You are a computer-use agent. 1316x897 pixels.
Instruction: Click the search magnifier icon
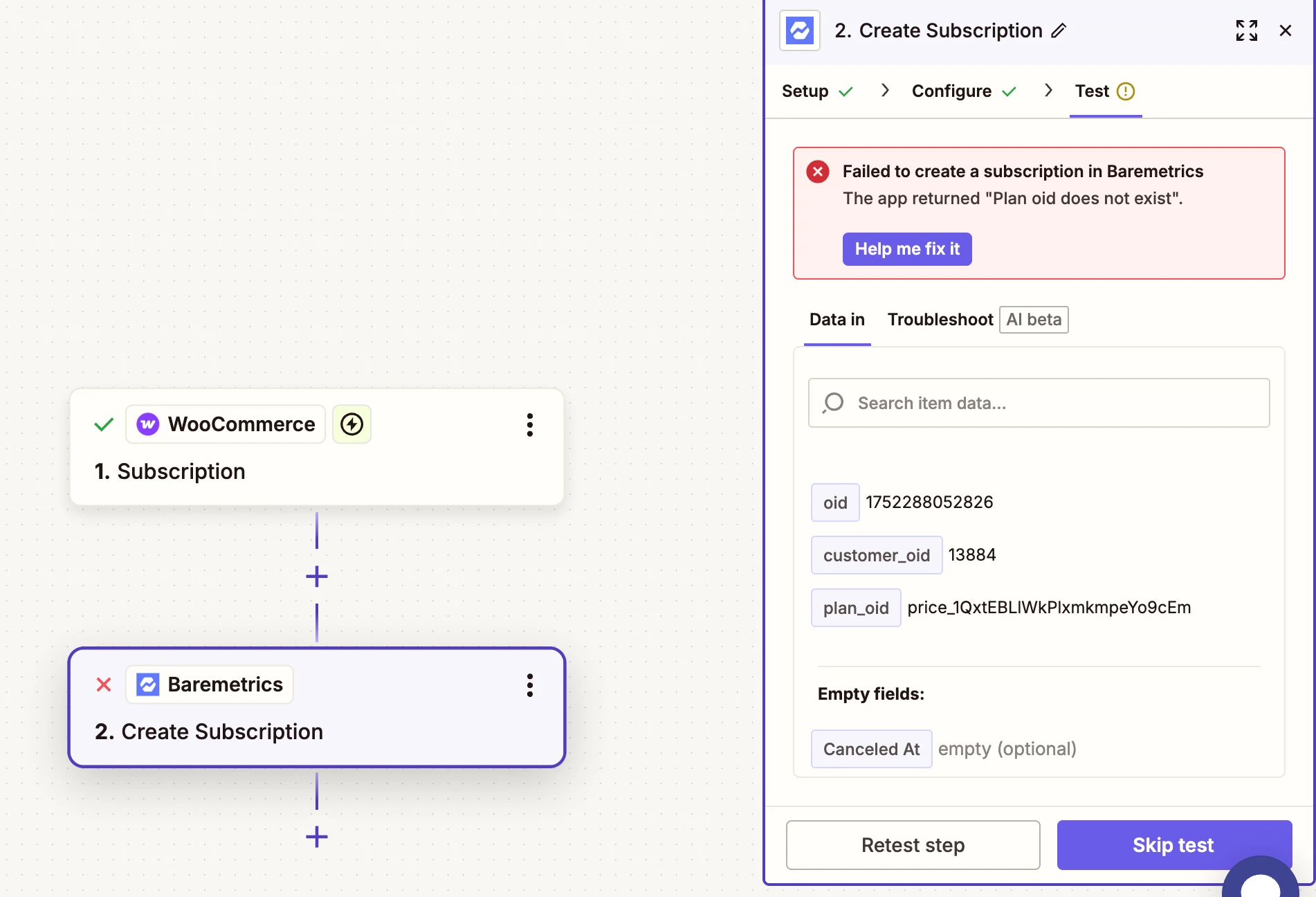pos(833,403)
